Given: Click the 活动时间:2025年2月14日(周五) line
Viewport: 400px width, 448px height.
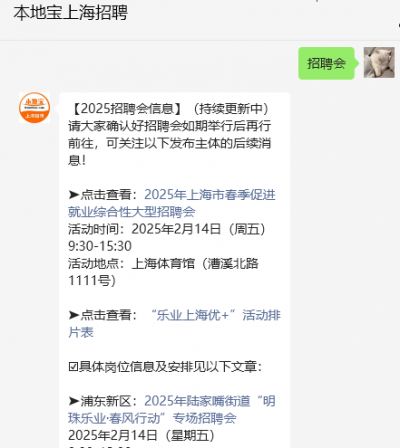Looking at the screenshot, I should (167, 229).
